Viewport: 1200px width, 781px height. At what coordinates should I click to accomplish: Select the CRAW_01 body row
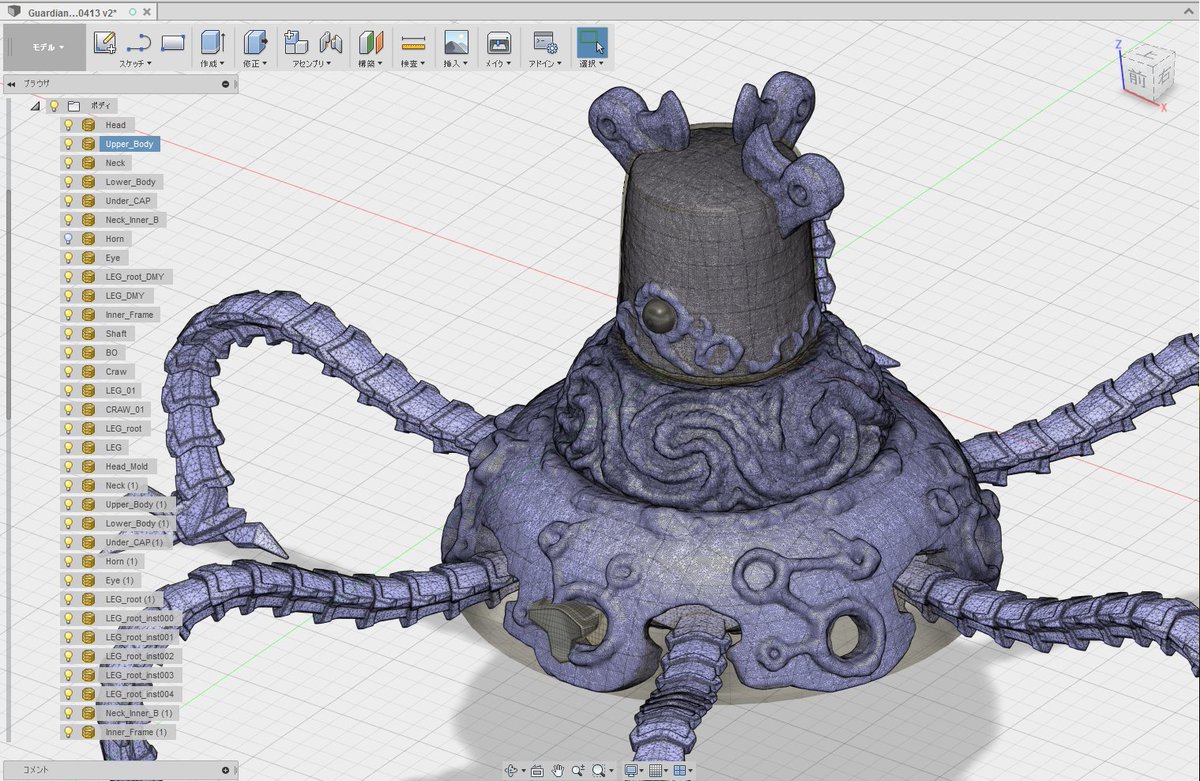click(x=105, y=410)
